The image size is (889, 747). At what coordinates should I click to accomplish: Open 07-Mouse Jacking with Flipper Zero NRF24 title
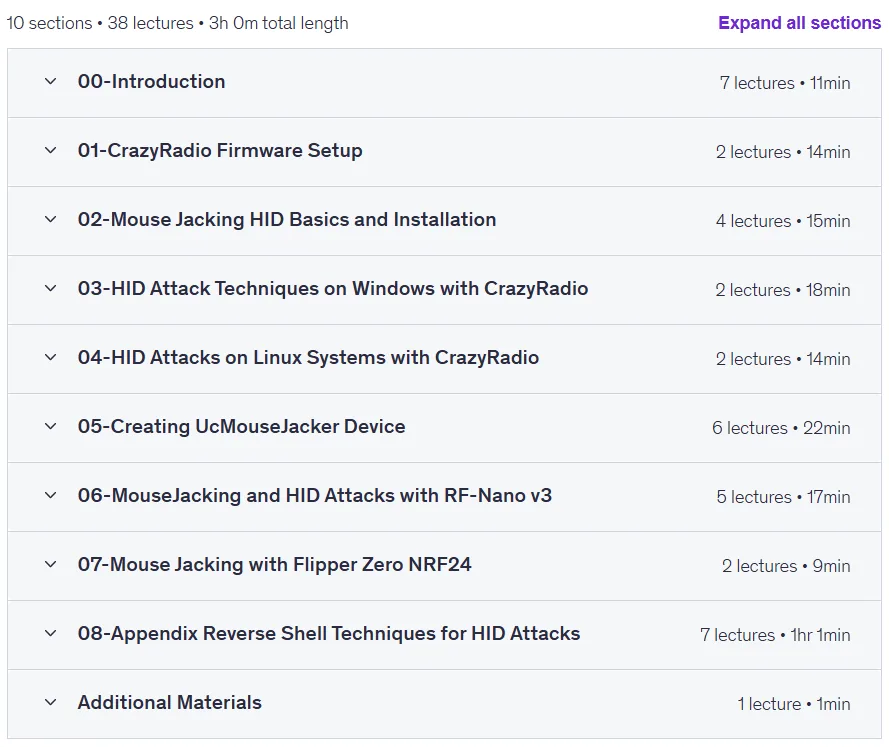[x=274, y=565]
